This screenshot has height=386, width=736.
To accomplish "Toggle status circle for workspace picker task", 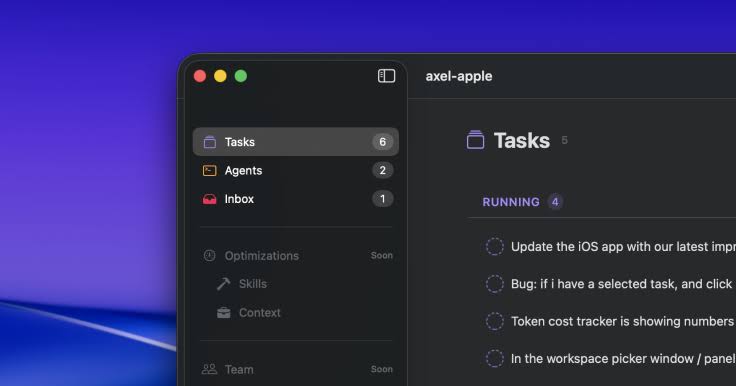I will pos(494,358).
